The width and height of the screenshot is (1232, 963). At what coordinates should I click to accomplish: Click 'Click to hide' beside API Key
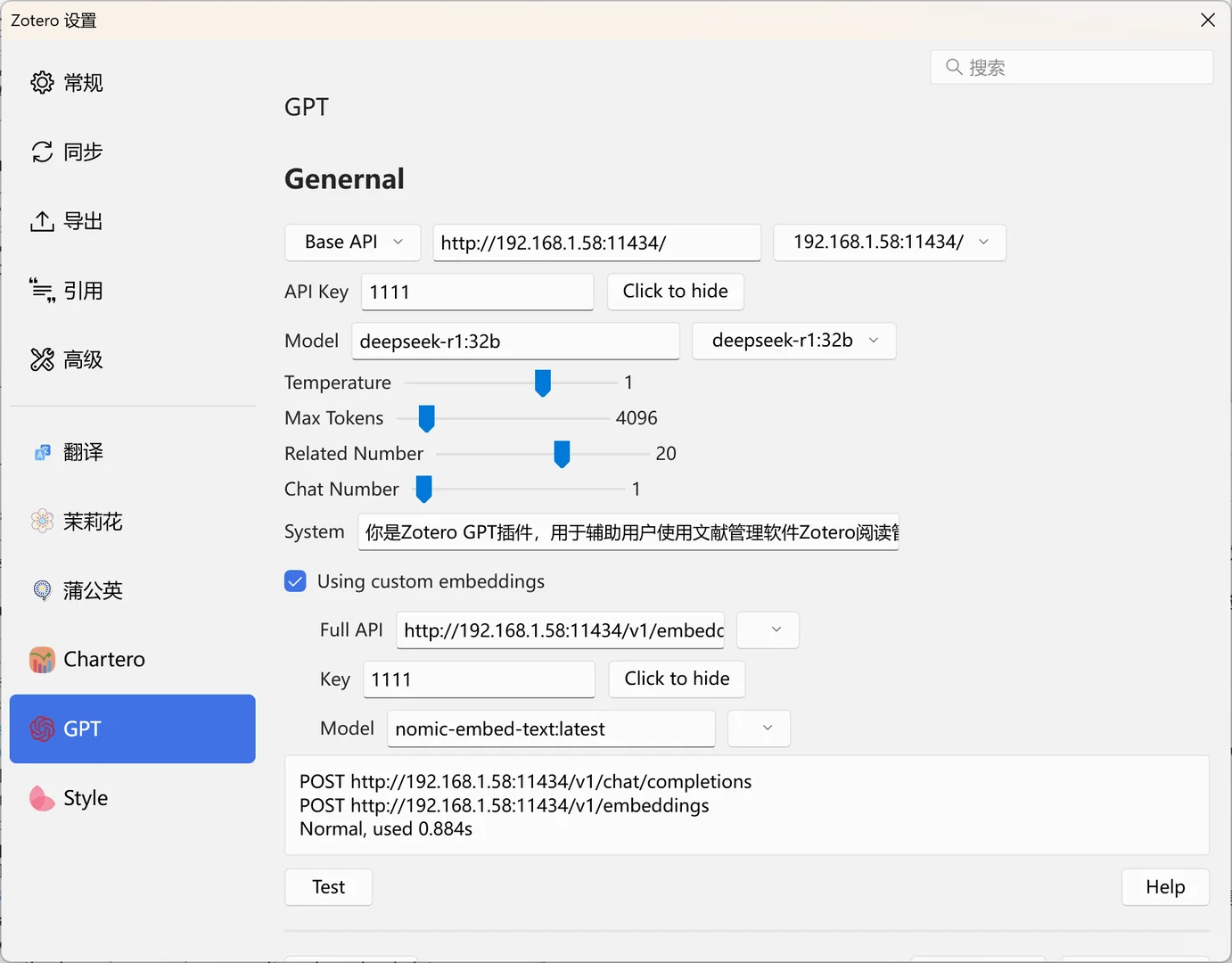676,292
